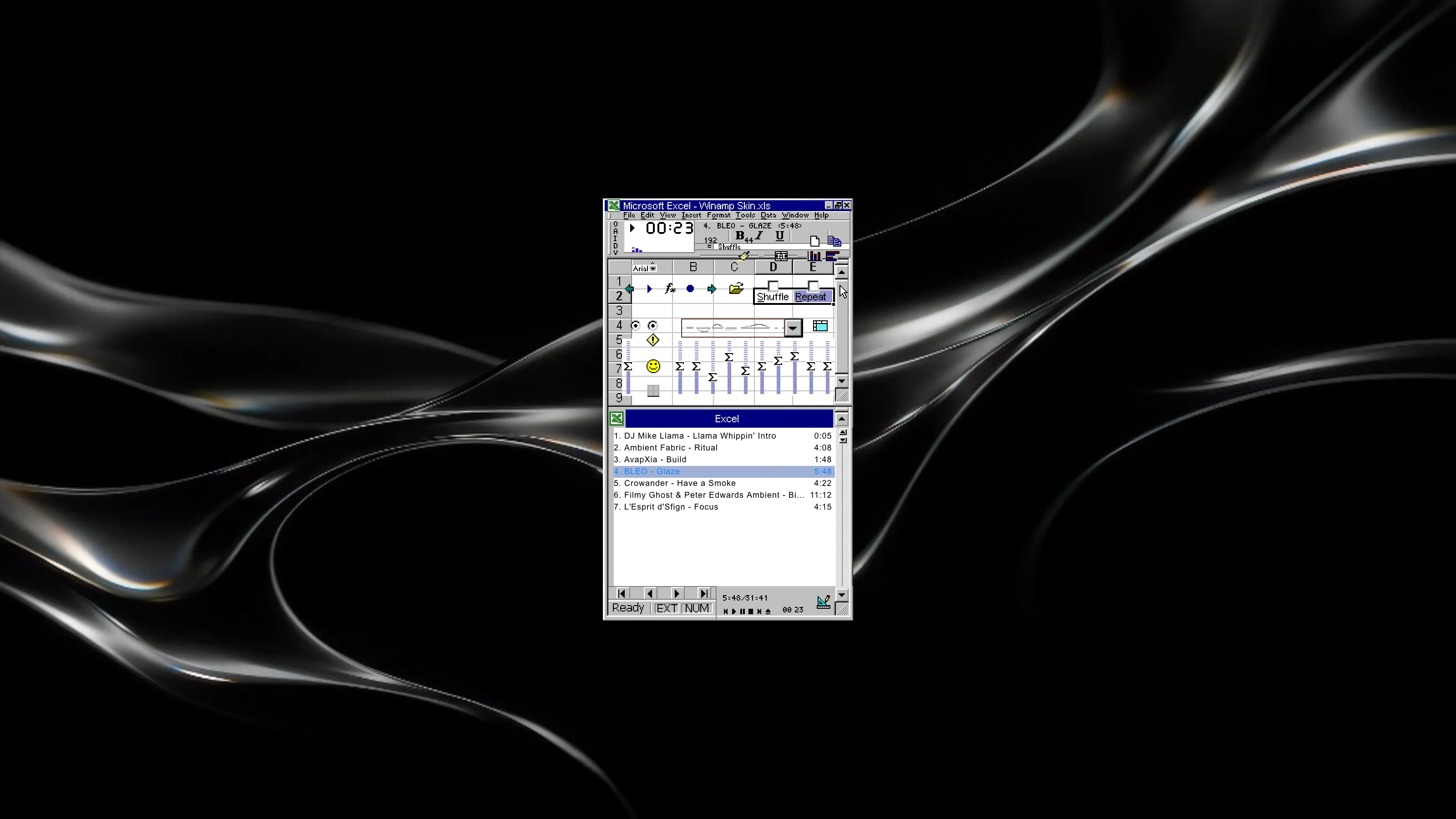Click the teal right-arrow next track icon
This screenshot has height=819, width=1456.
(712, 289)
